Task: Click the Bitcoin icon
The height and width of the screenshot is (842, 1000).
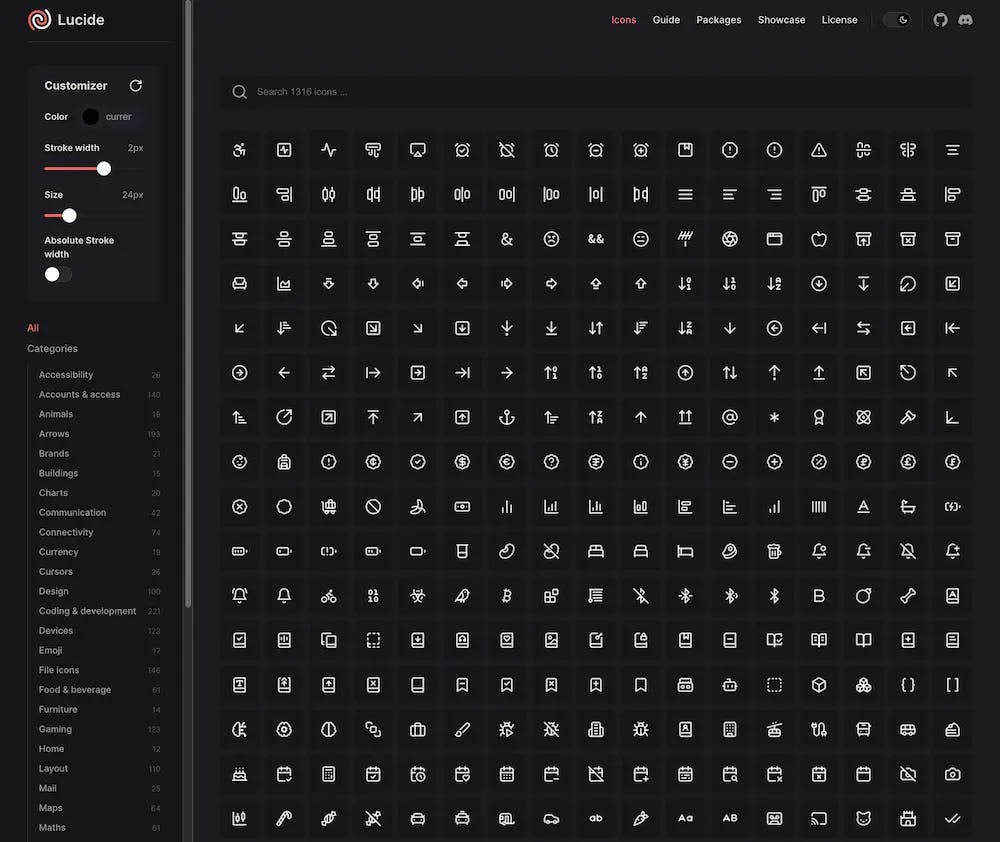Action: point(507,595)
